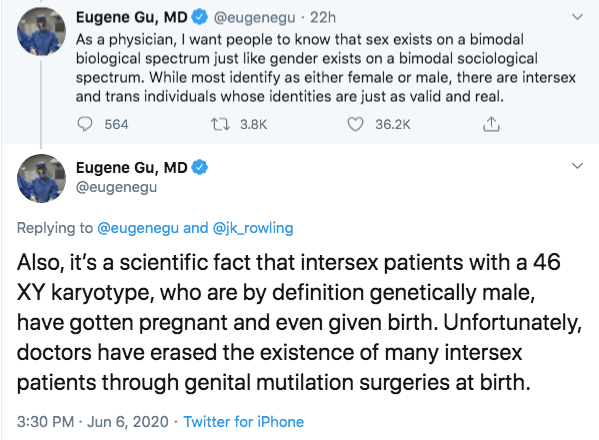Like the first tweet with heart icon
599x440 pixels.
click(x=355, y=124)
